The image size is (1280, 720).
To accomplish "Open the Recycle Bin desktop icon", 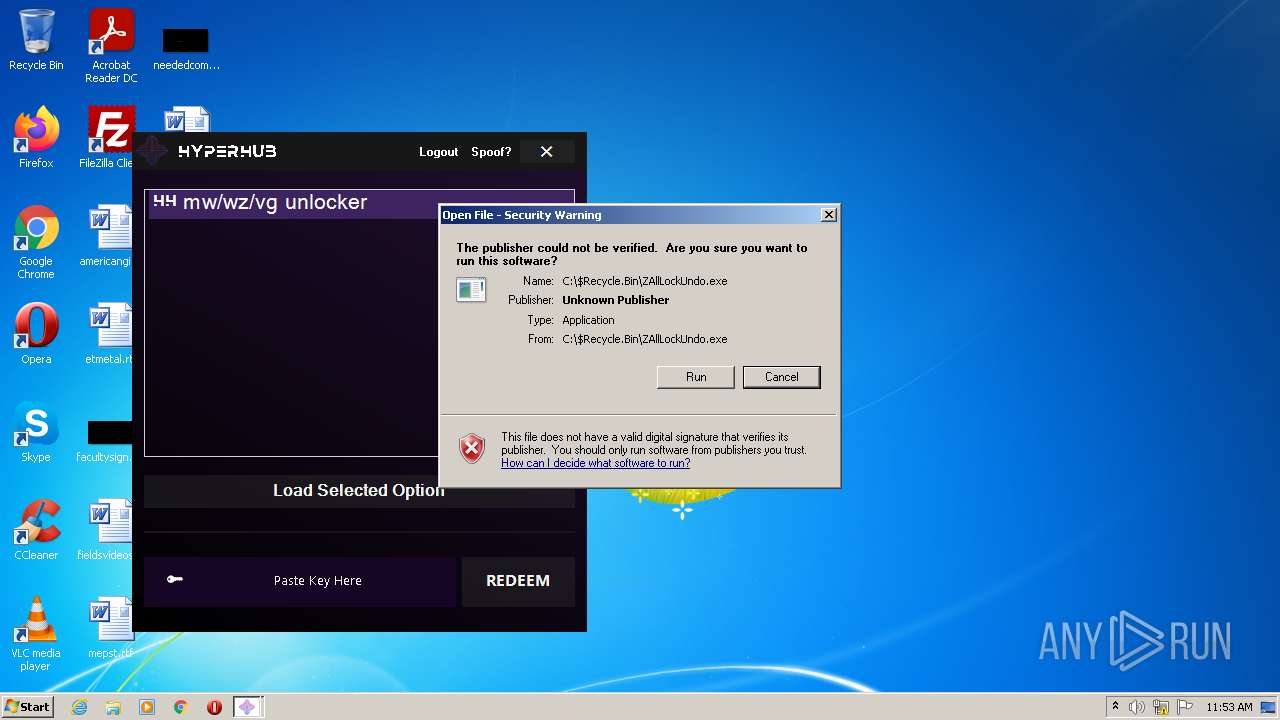I will (x=36, y=40).
